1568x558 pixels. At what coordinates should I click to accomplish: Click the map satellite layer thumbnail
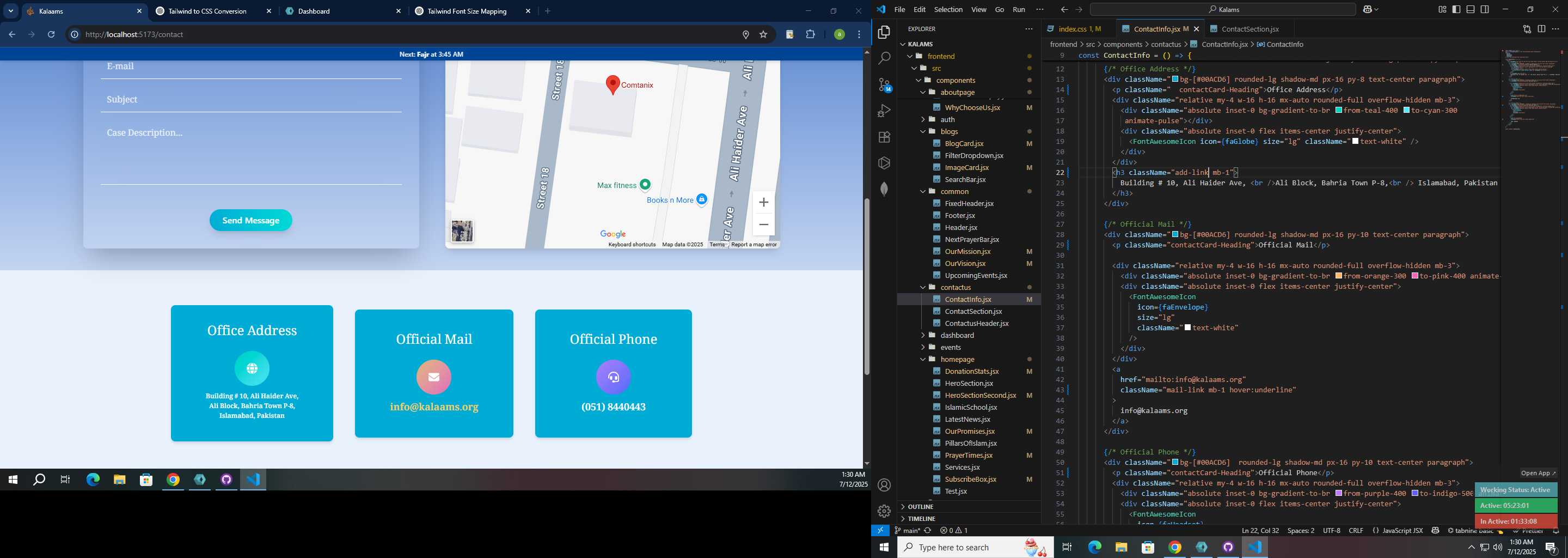pos(462,231)
